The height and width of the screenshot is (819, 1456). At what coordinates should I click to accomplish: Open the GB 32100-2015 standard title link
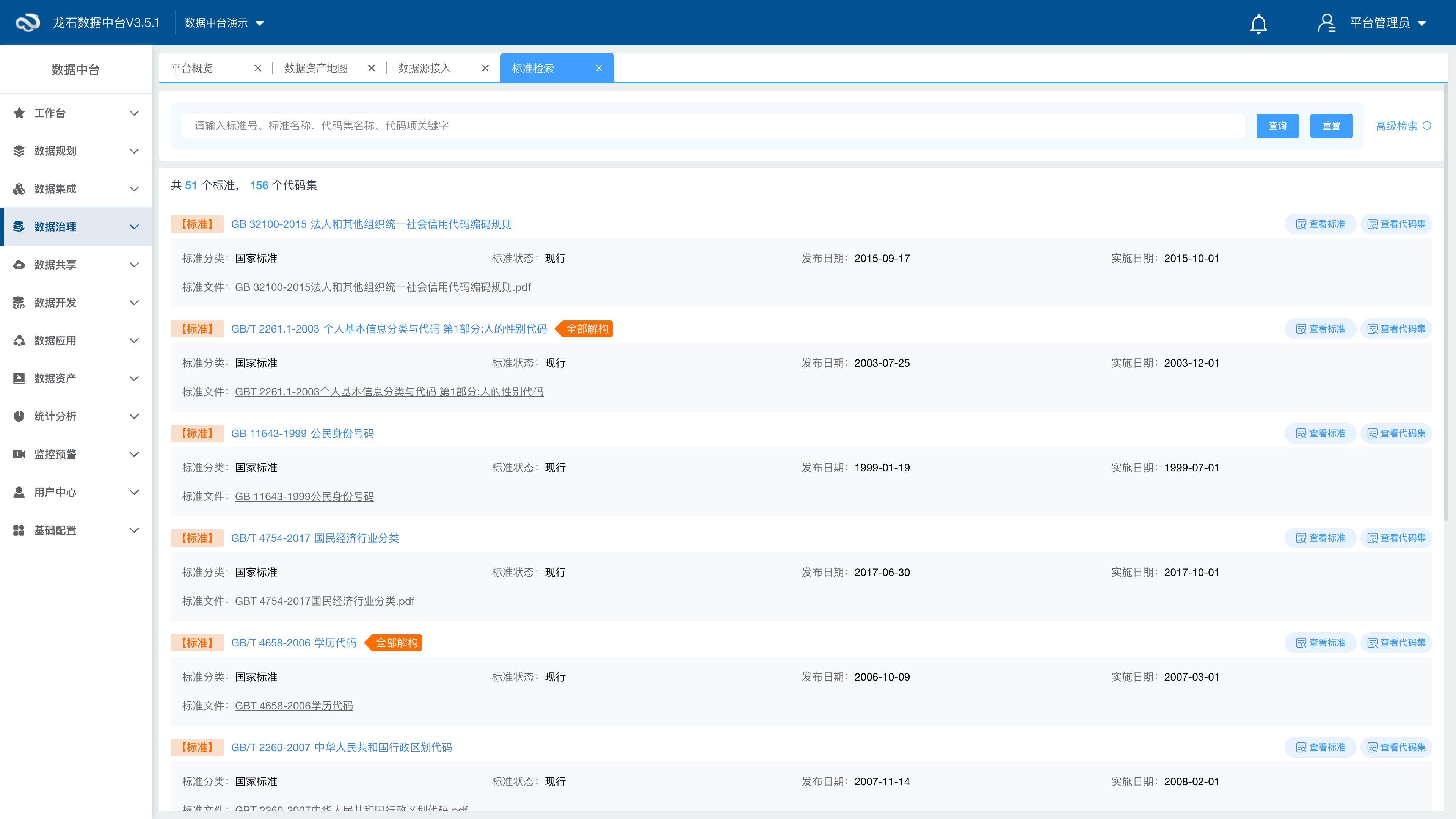click(x=371, y=224)
